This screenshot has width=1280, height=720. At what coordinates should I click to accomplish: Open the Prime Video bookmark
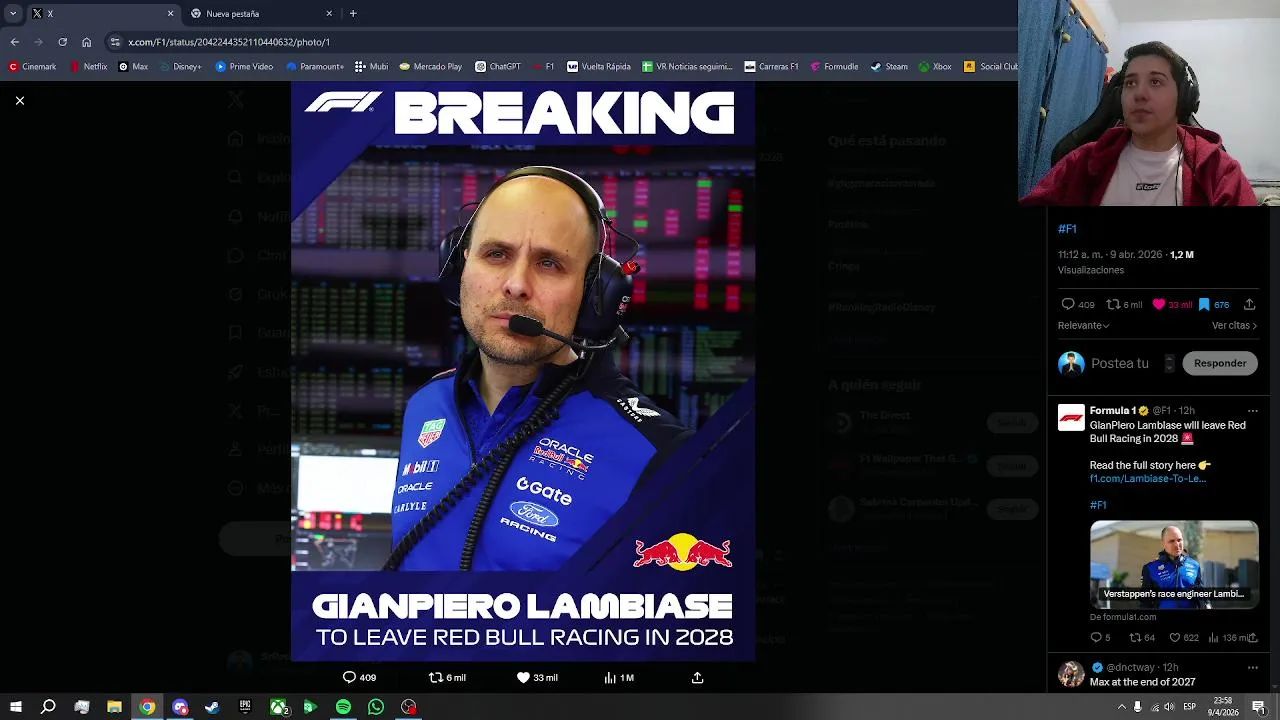click(244, 67)
